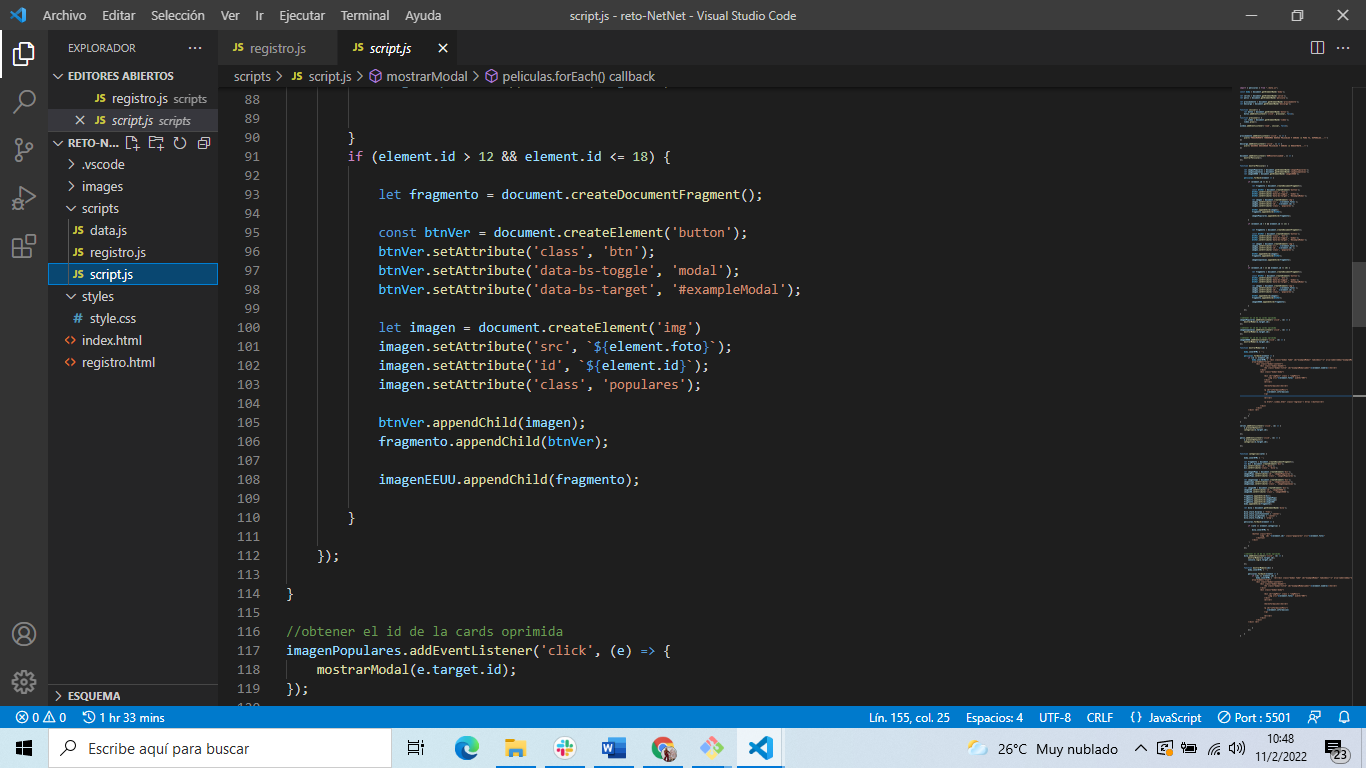This screenshot has width=1366, height=768.
Task: Refresh the explorer file tree
Action: [180, 143]
